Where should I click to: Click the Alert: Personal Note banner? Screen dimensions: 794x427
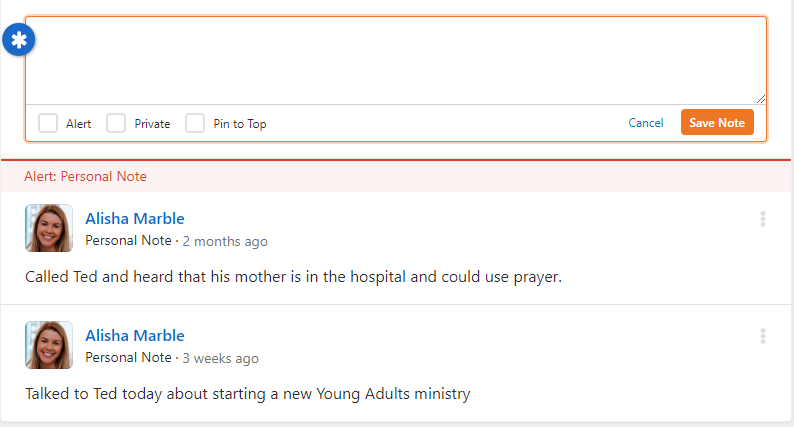[396, 176]
